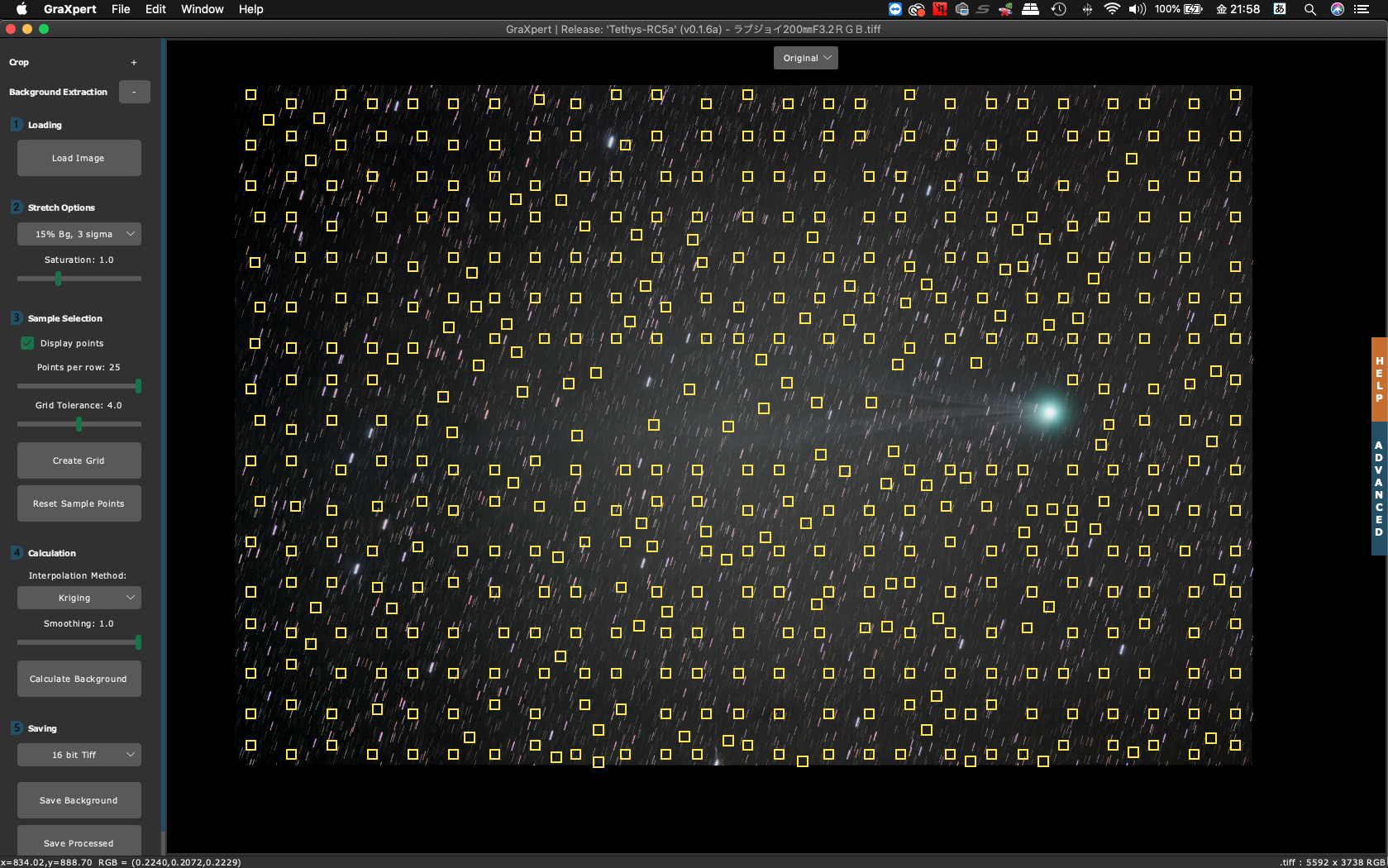Click the step 5 Saving badge
1388x868 pixels.
(x=17, y=728)
